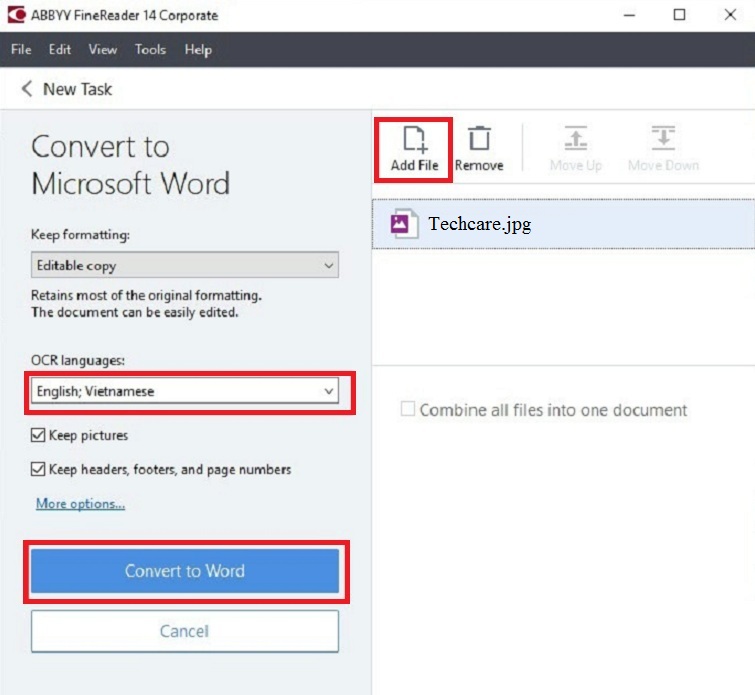Go back using the New Task arrow
The image size is (755, 695).
(x=27, y=89)
